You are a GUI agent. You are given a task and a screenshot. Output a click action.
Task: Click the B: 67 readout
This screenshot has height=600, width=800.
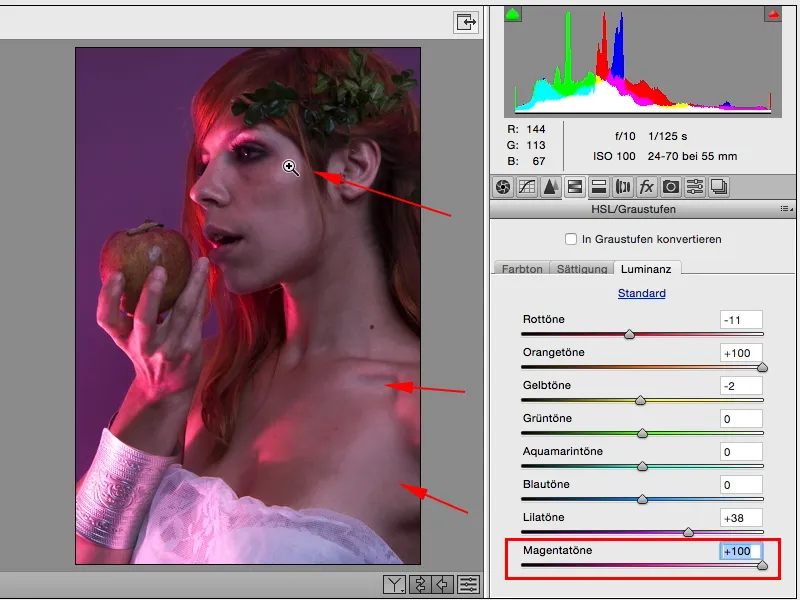point(526,161)
